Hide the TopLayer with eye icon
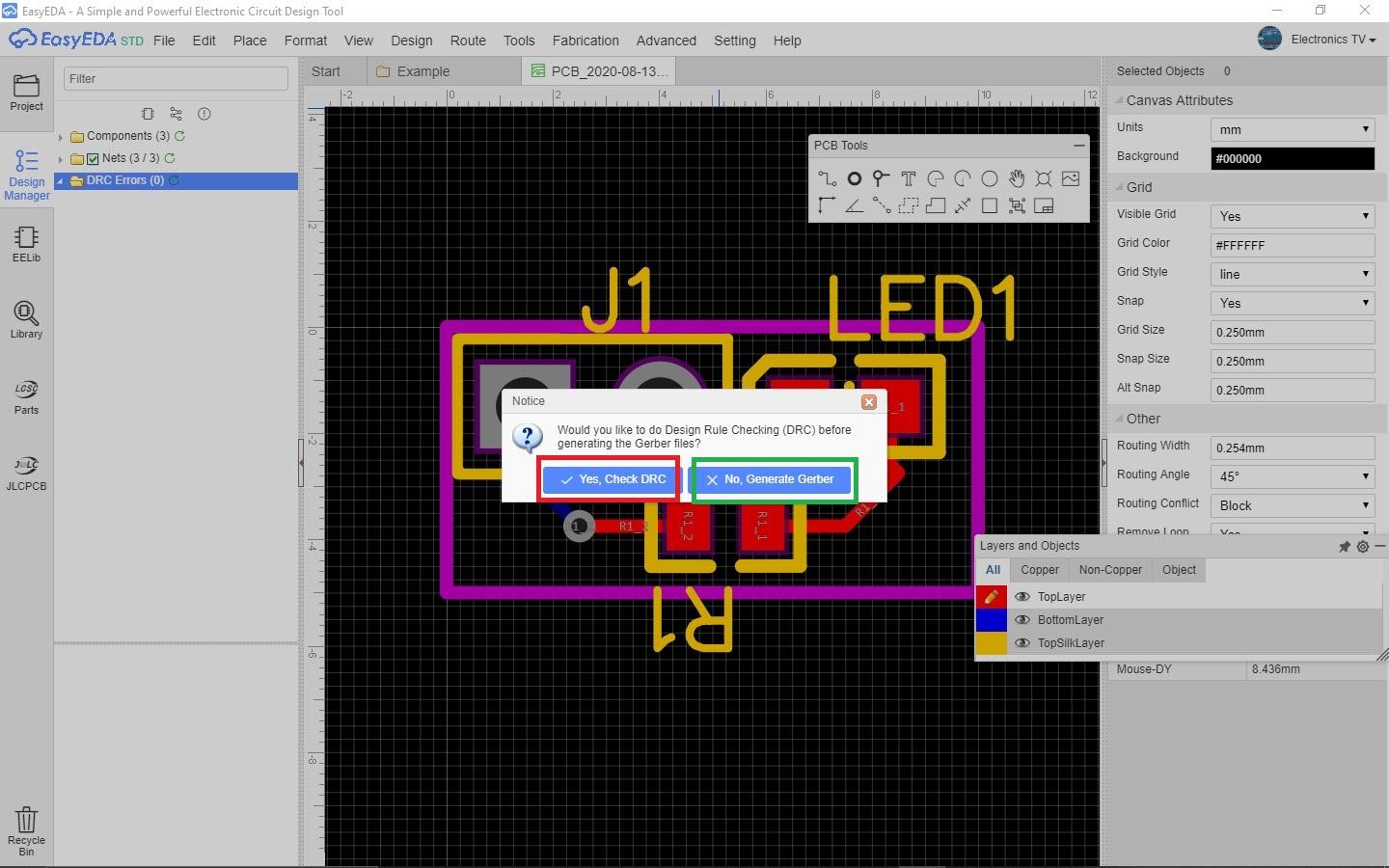This screenshot has width=1389, height=868. click(x=1022, y=597)
